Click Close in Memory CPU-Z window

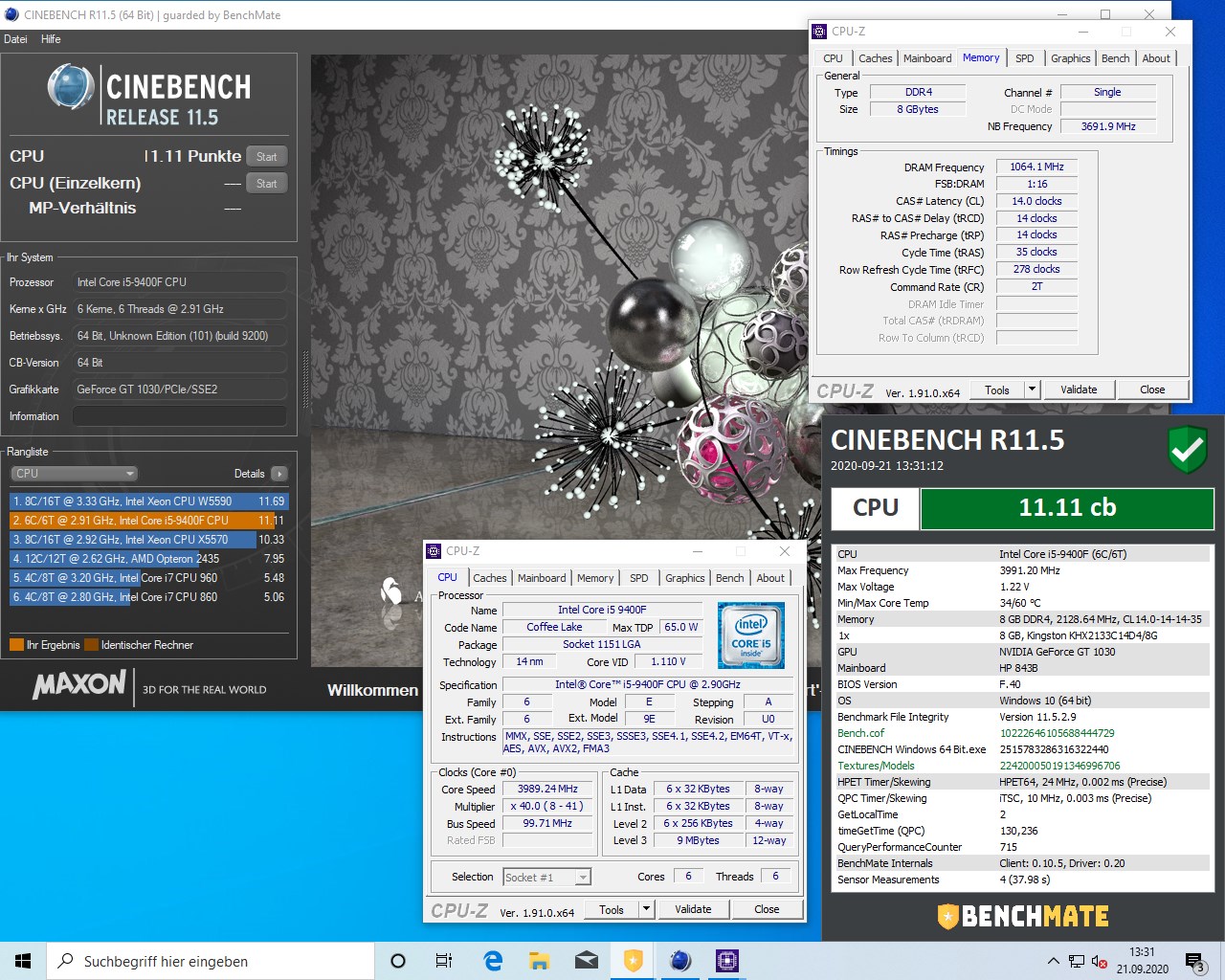(x=1152, y=390)
